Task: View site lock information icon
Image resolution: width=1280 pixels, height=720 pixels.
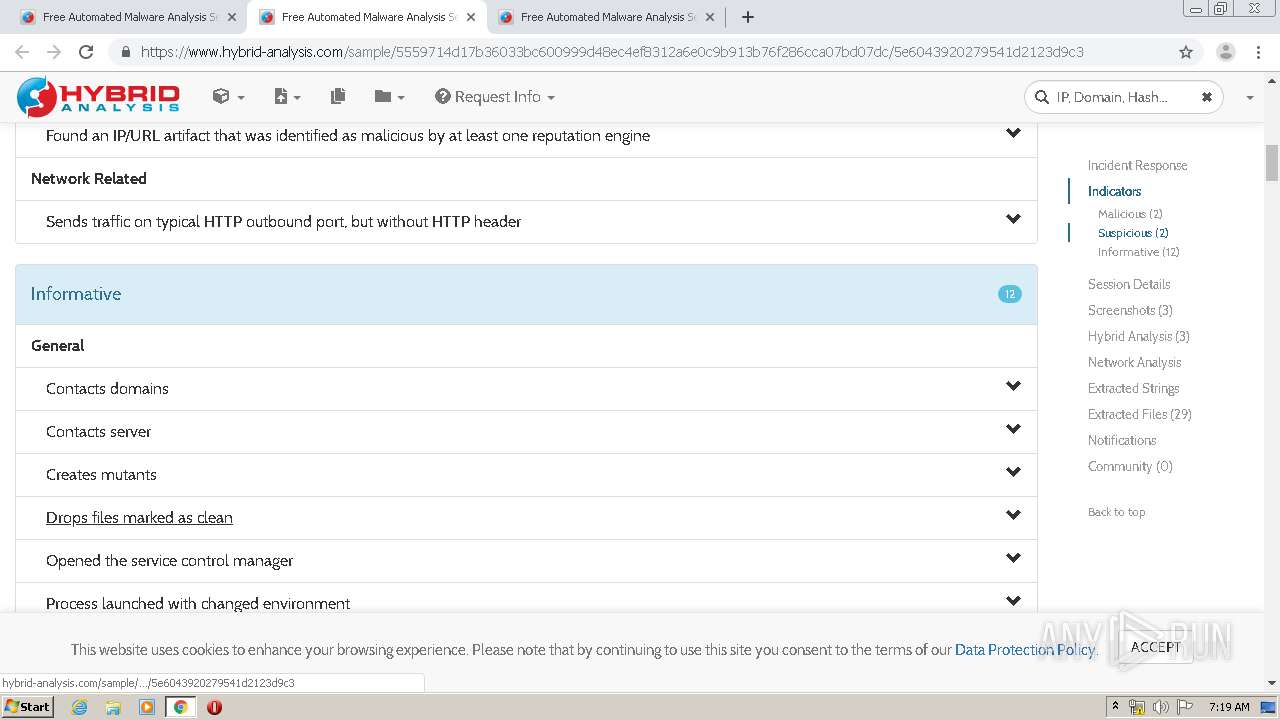Action: tap(125, 52)
